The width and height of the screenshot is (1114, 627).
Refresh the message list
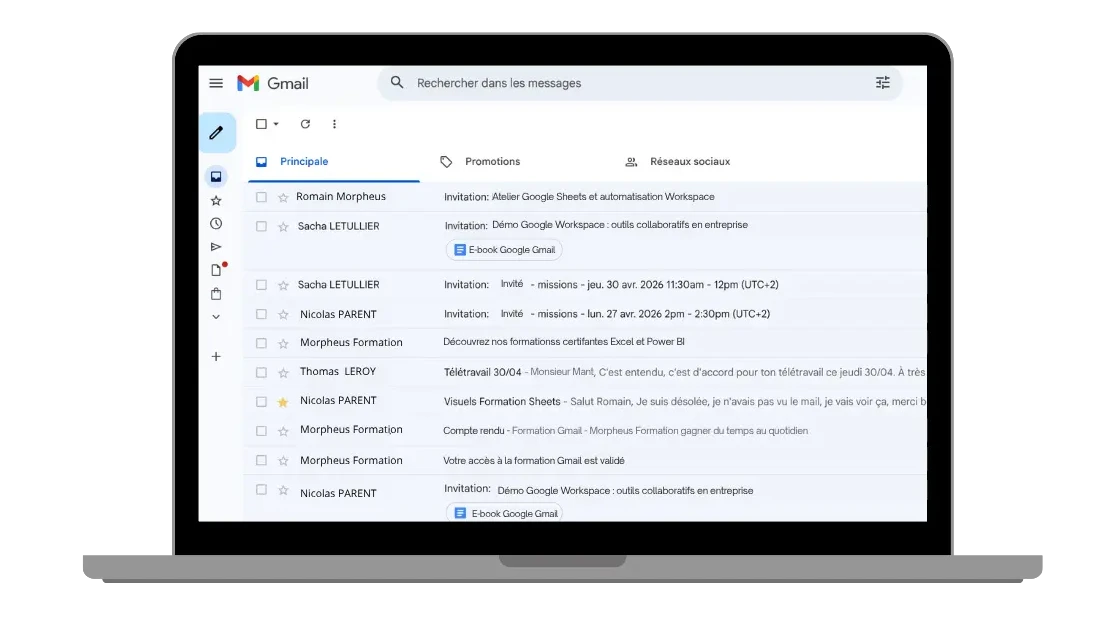tap(305, 124)
